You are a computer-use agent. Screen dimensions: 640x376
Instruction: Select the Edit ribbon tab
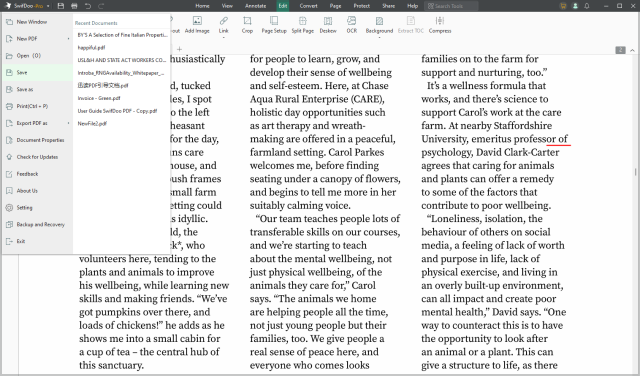(x=283, y=6)
